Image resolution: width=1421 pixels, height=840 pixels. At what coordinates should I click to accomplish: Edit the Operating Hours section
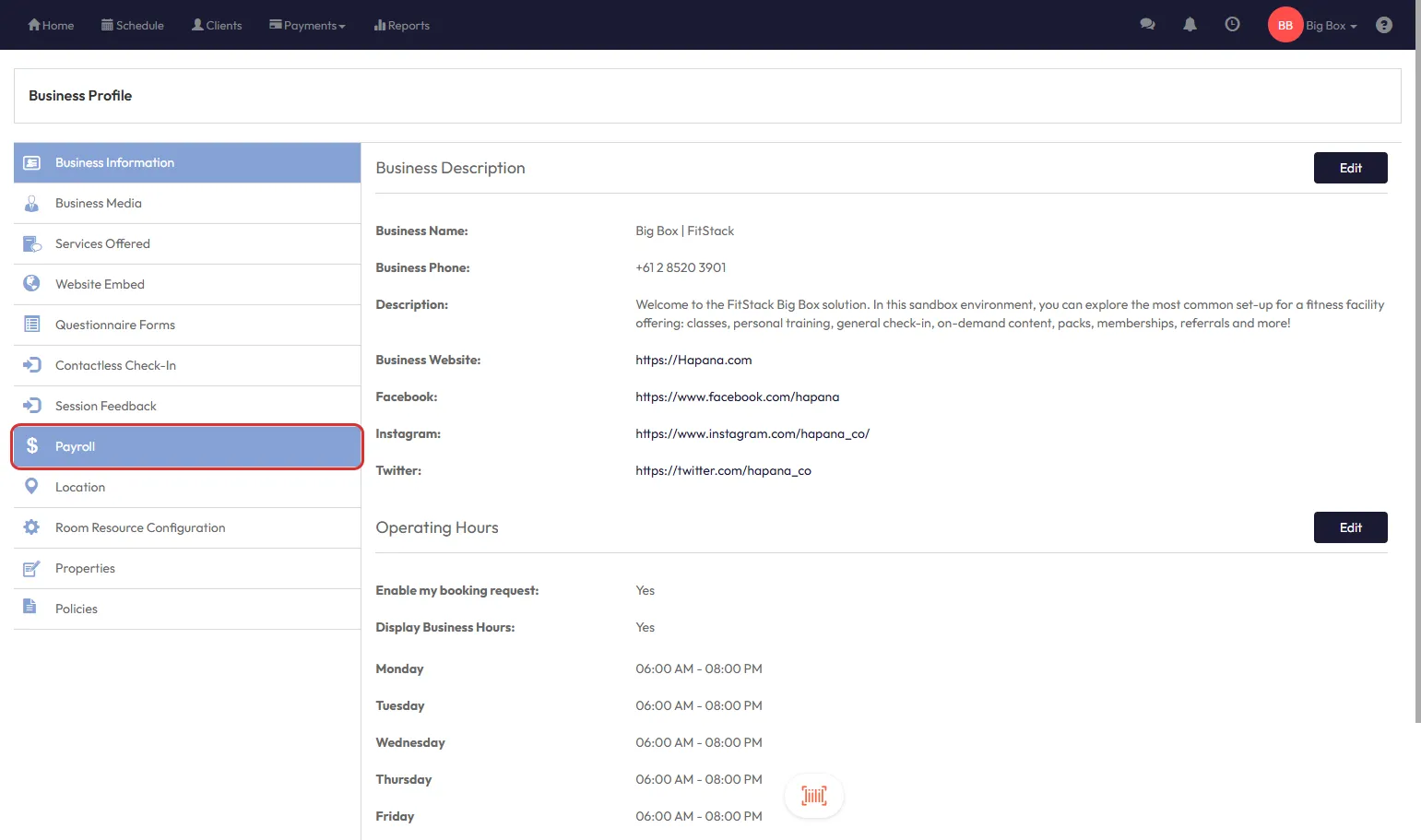pyautogui.click(x=1350, y=527)
